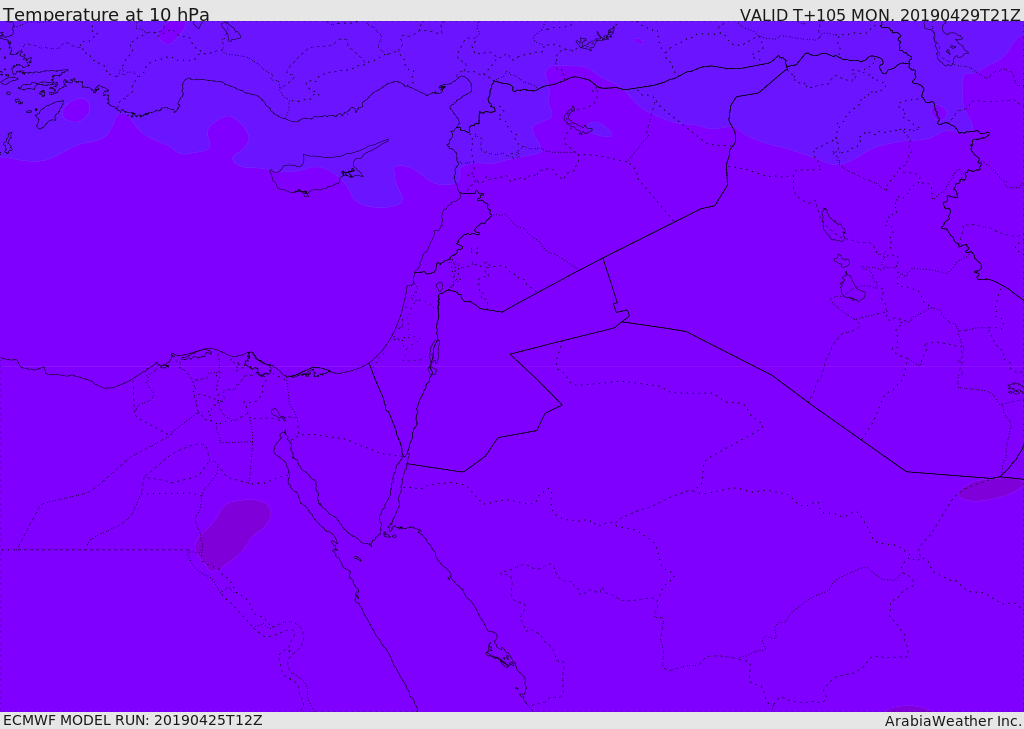Screen dimensions: 1024x729
Task: Click the dark purple patch near the Kuwait border
Action: pyautogui.click(x=989, y=489)
